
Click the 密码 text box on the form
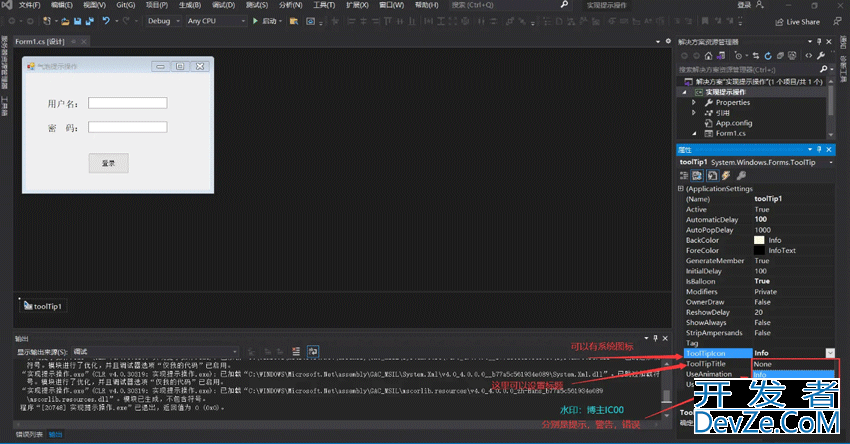click(127, 127)
